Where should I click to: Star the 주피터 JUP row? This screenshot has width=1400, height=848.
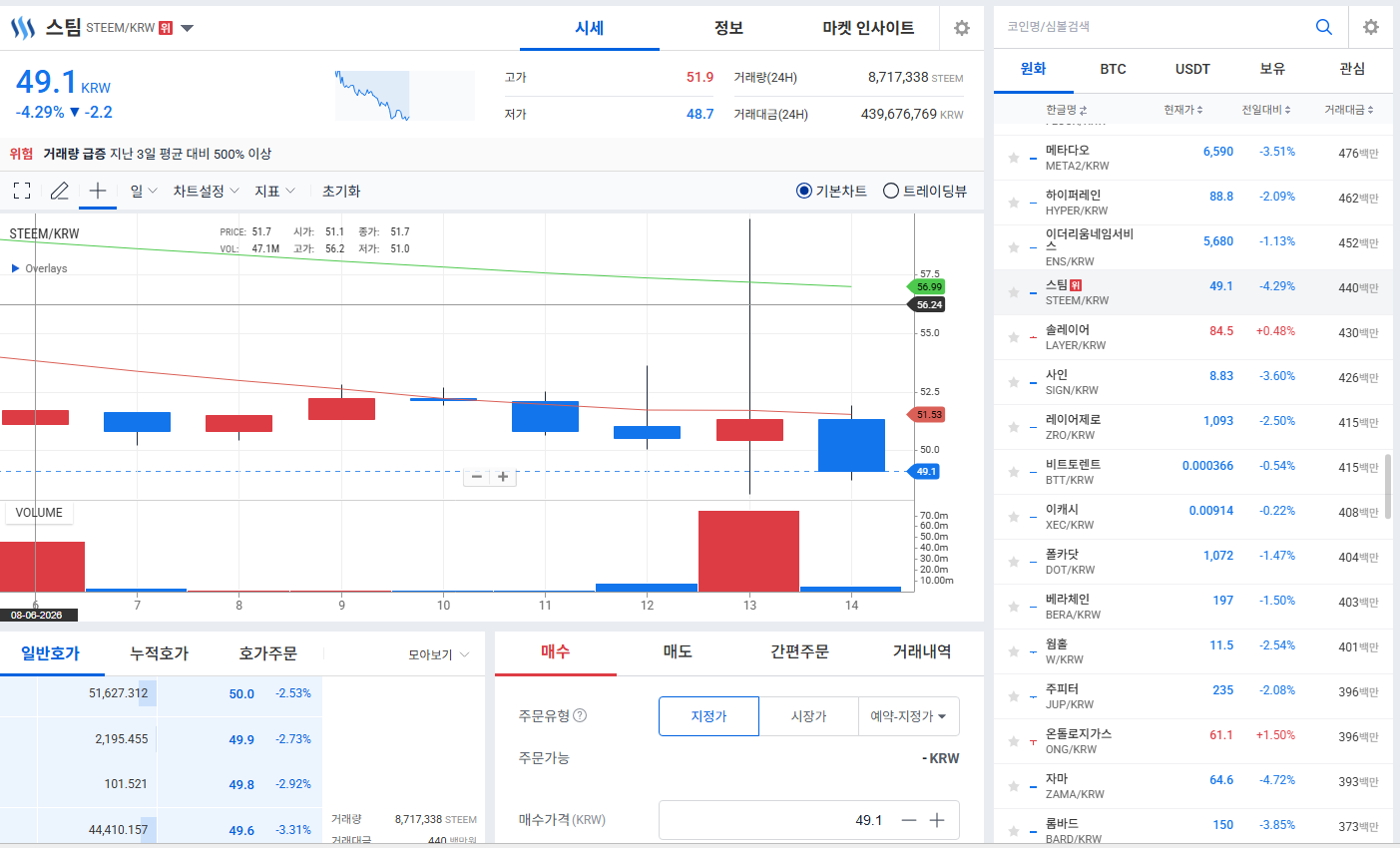coord(1014,696)
